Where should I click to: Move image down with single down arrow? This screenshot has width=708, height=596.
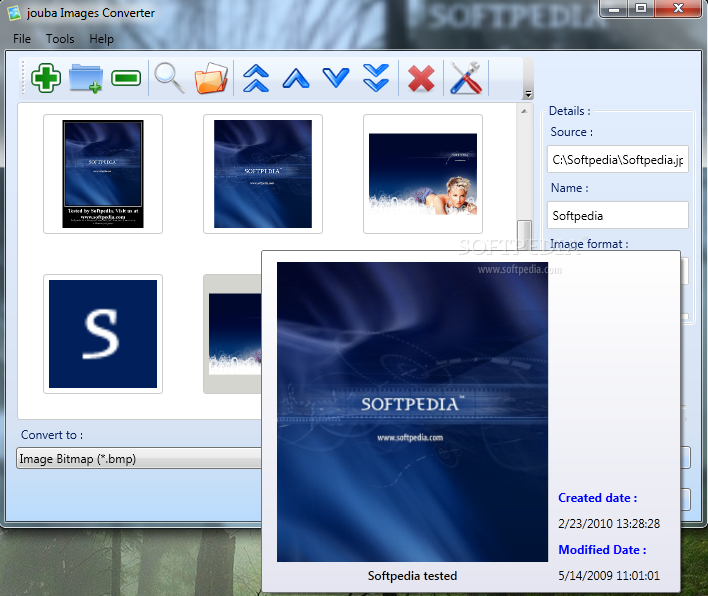click(336, 78)
